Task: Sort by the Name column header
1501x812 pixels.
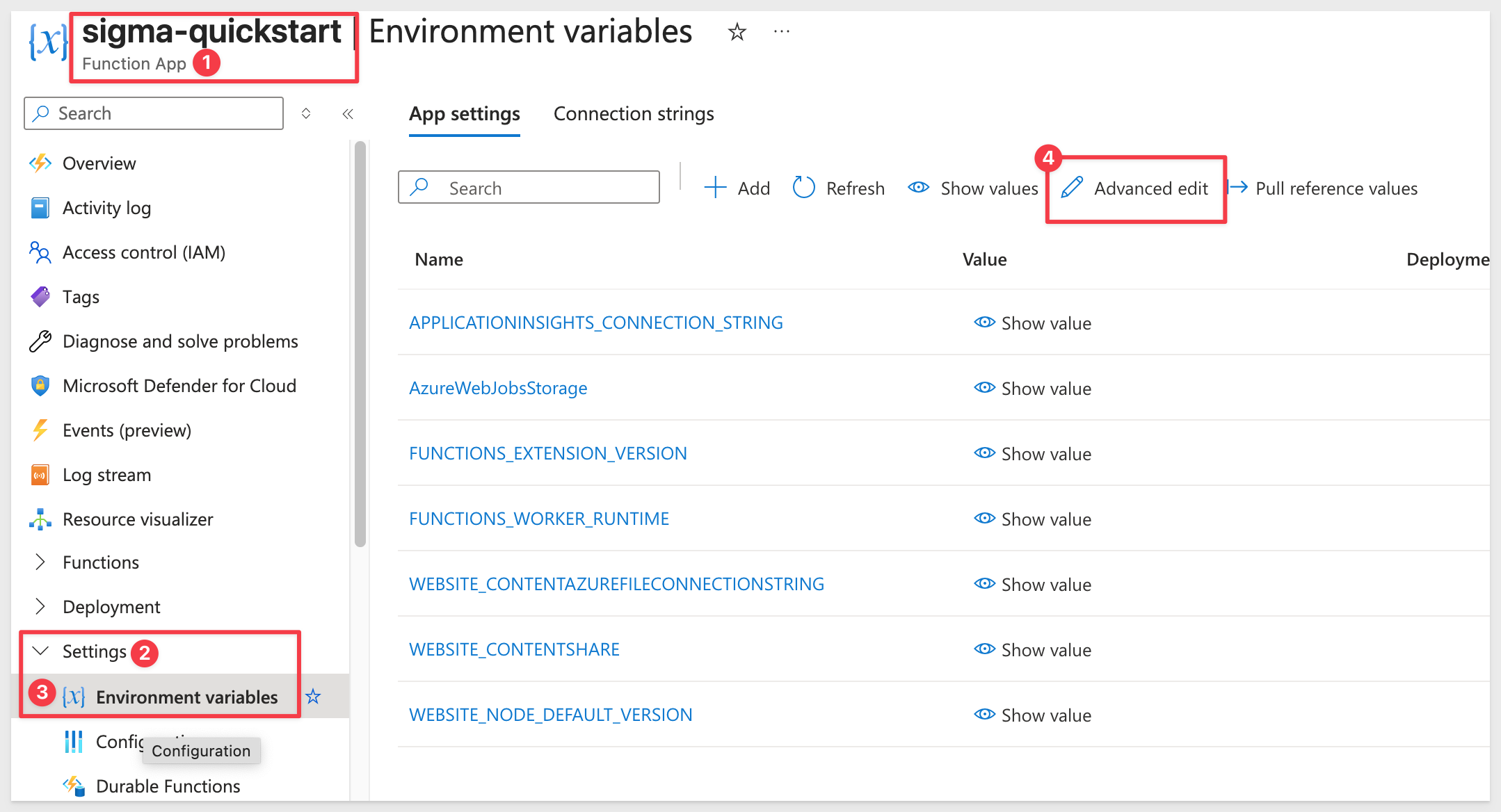Action: coord(439,259)
